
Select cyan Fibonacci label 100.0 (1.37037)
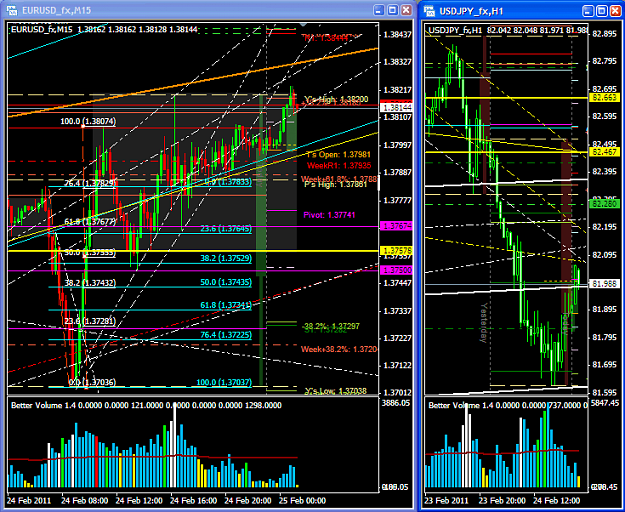(x=224, y=382)
